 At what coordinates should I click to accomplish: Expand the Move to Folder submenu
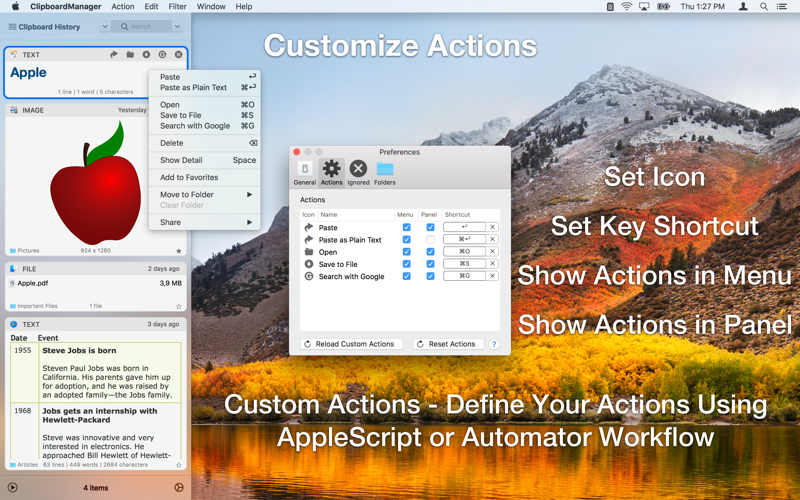coord(205,194)
